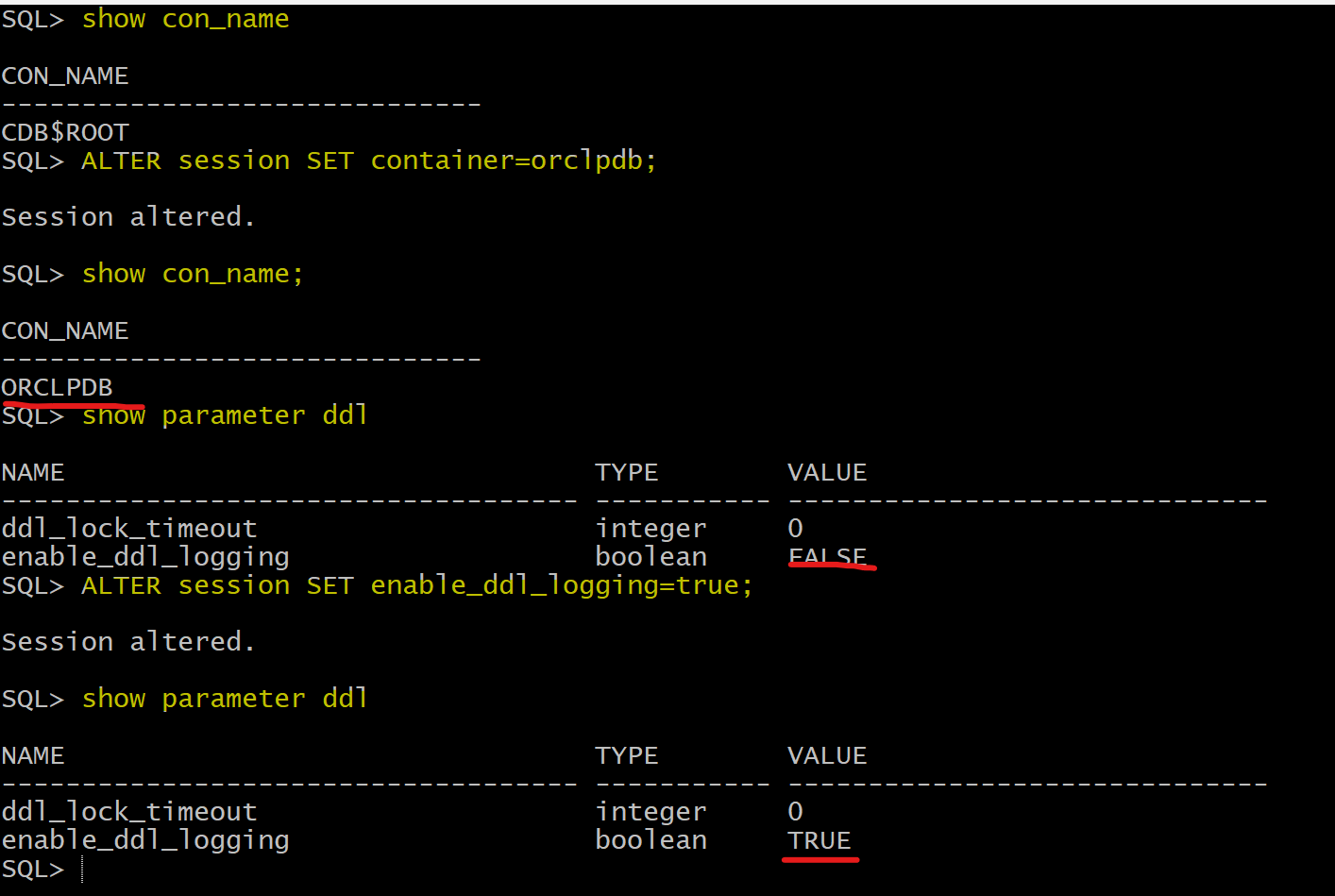Click the first enable_ddl_logging parameter name
Screen dimensions: 1335x896
pyautogui.click(x=145, y=557)
